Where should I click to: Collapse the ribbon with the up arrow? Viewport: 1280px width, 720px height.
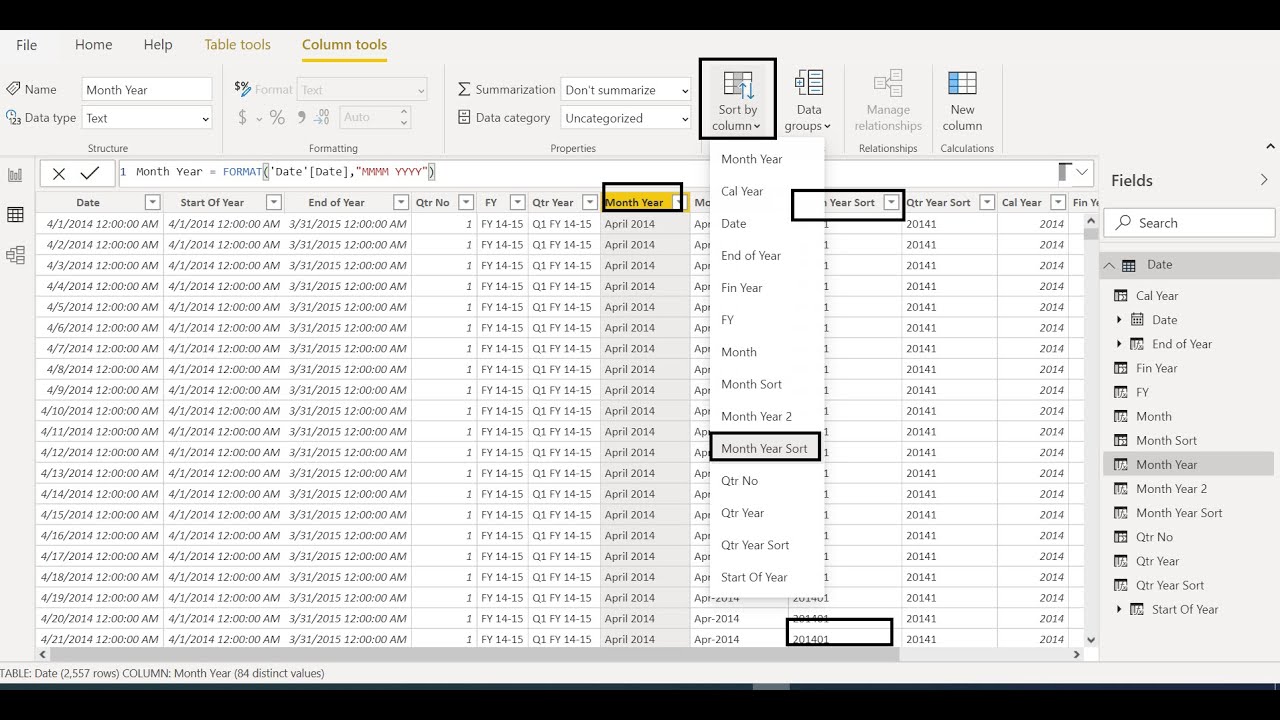click(x=1270, y=147)
